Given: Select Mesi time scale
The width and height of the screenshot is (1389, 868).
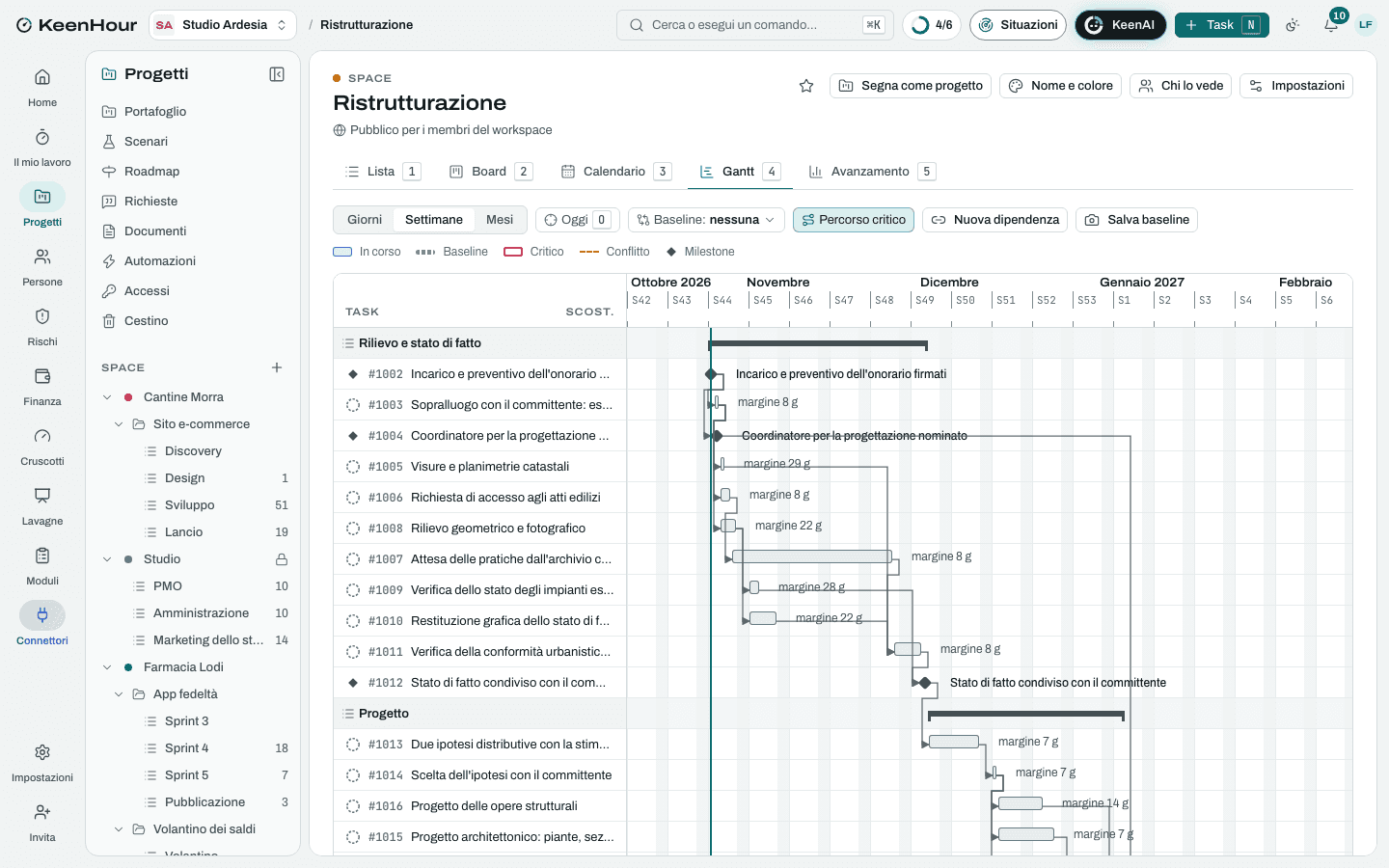Looking at the screenshot, I should [x=500, y=220].
